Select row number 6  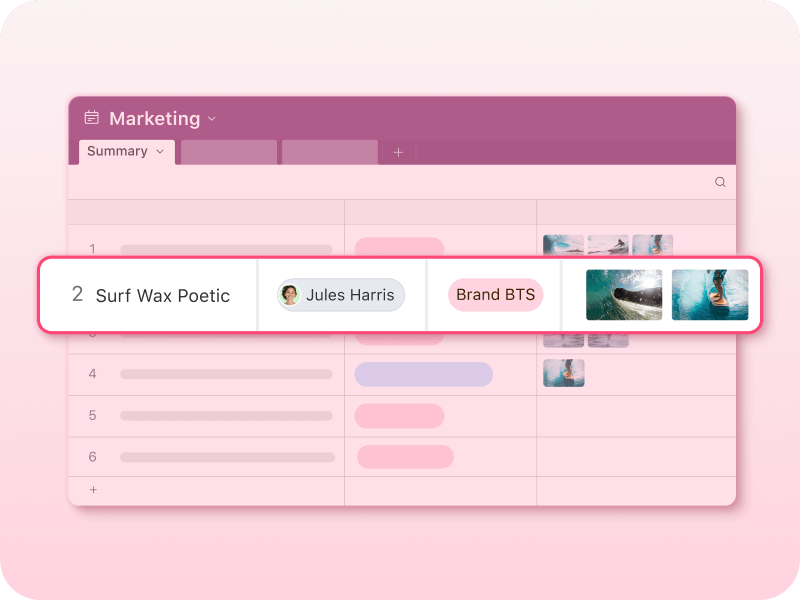(x=92, y=457)
